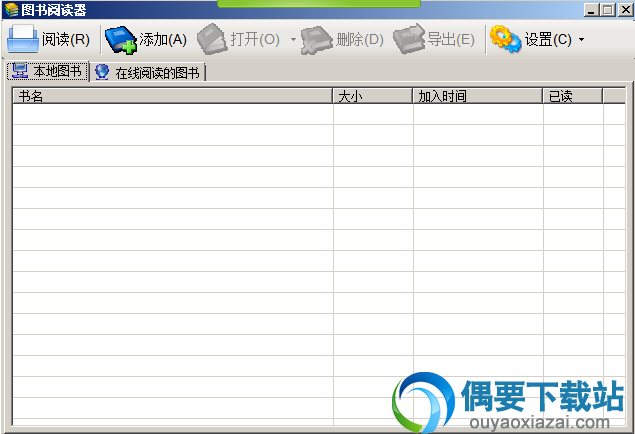The width and height of the screenshot is (635, 434).
Task: Click the 设置(C) gears icon
Action: click(505, 39)
